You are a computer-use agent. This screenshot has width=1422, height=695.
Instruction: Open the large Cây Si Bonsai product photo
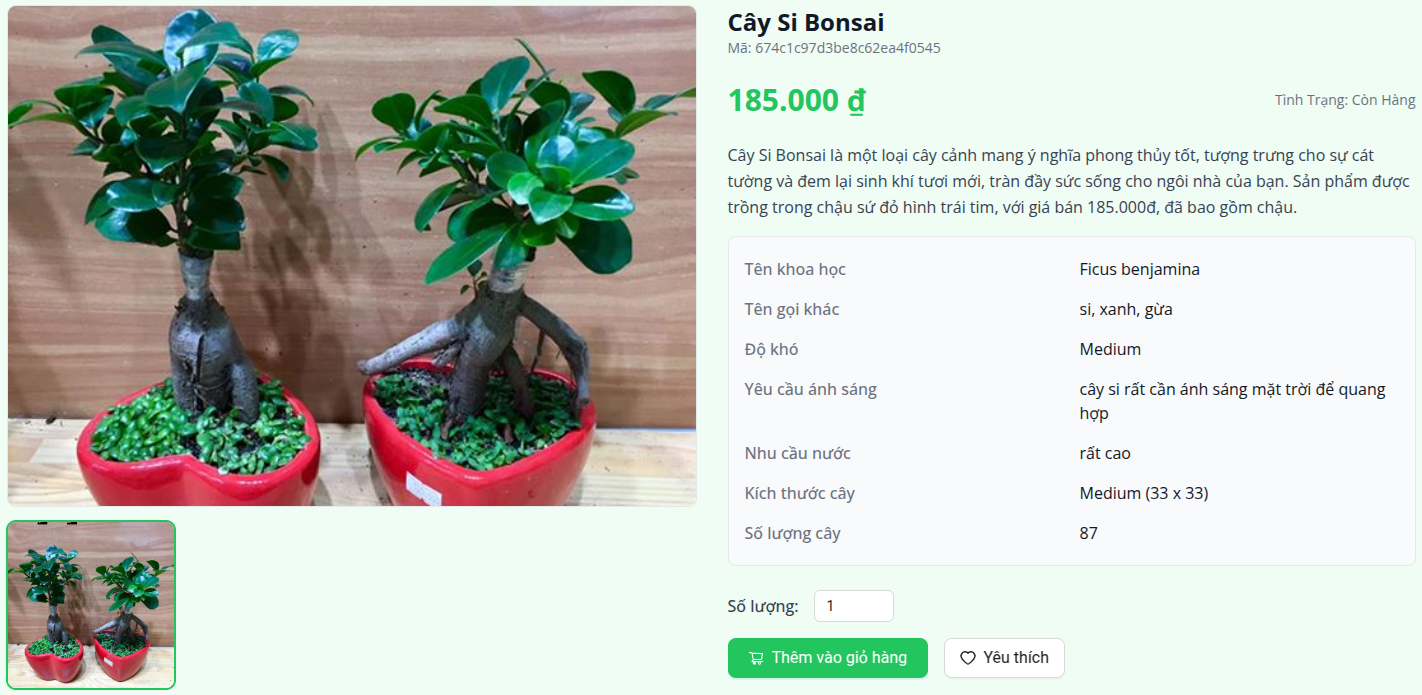click(x=352, y=256)
